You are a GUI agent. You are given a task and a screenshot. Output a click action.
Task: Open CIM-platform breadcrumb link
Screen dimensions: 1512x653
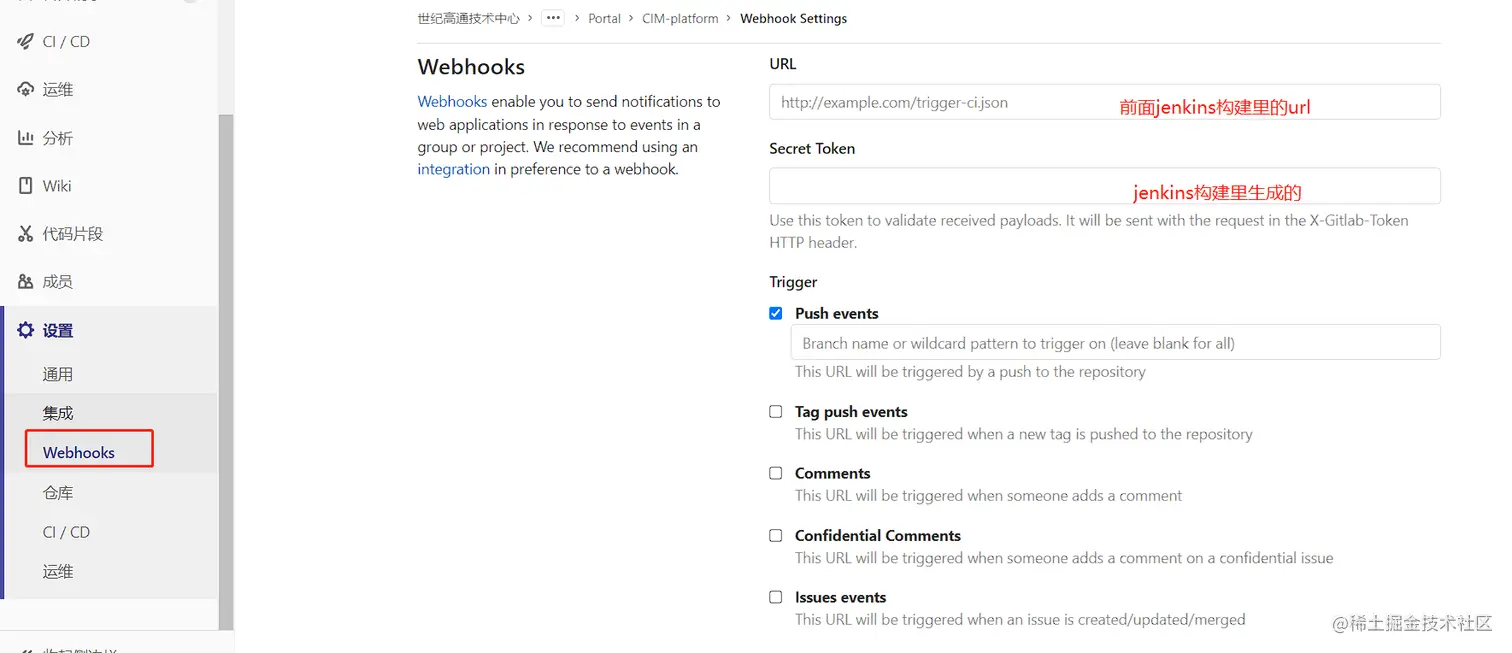pyautogui.click(x=680, y=18)
